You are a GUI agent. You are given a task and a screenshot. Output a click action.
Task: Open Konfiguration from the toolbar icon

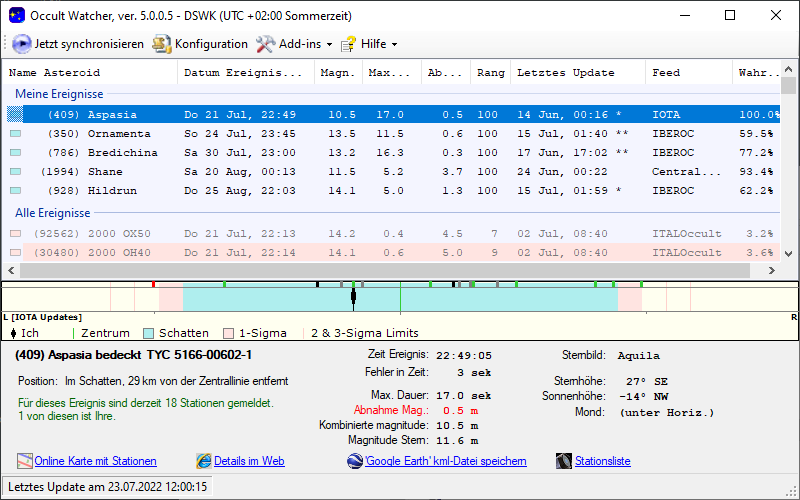pyautogui.click(x=161, y=44)
